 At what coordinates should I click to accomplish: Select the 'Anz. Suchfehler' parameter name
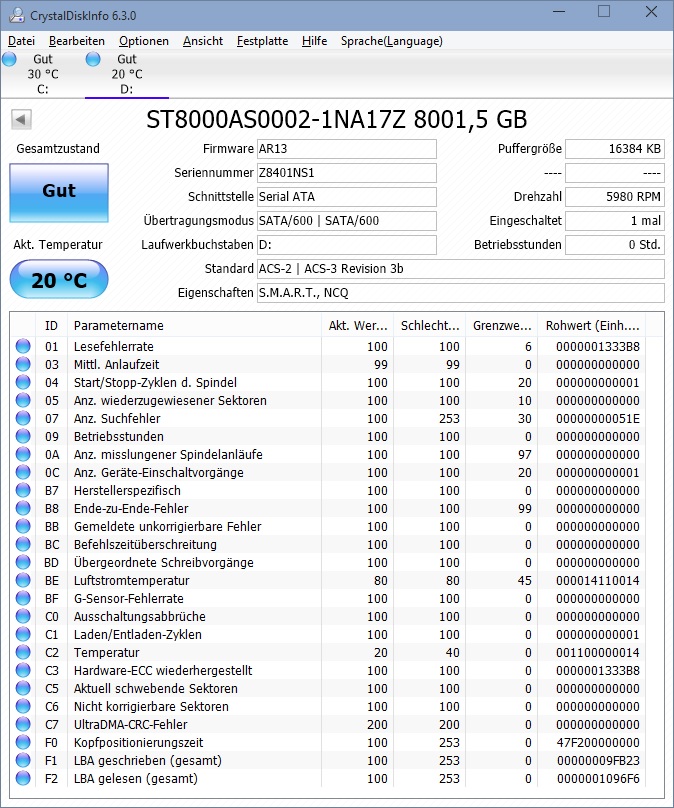tap(117, 418)
